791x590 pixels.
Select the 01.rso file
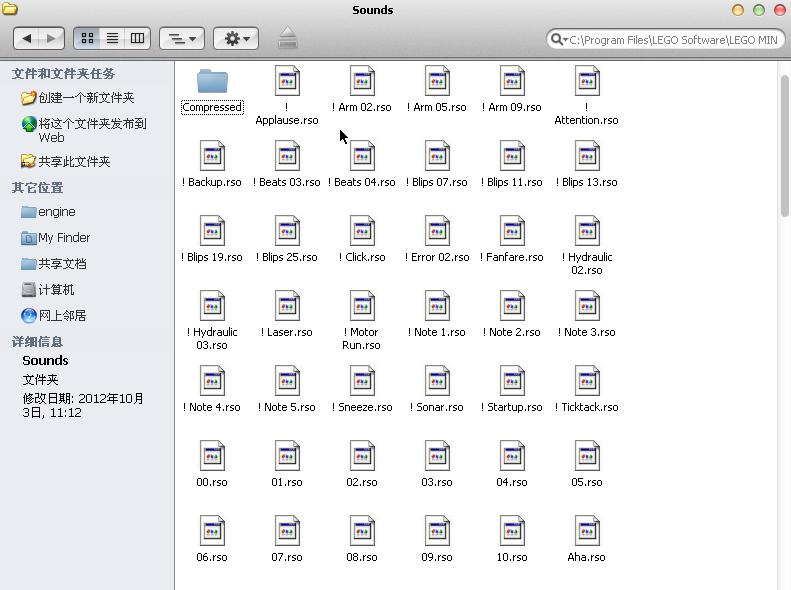coord(287,465)
